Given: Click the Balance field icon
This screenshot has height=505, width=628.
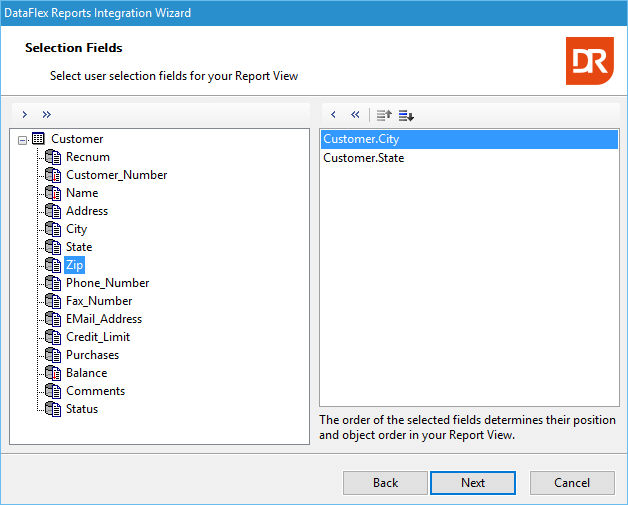Looking at the screenshot, I should [x=53, y=373].
